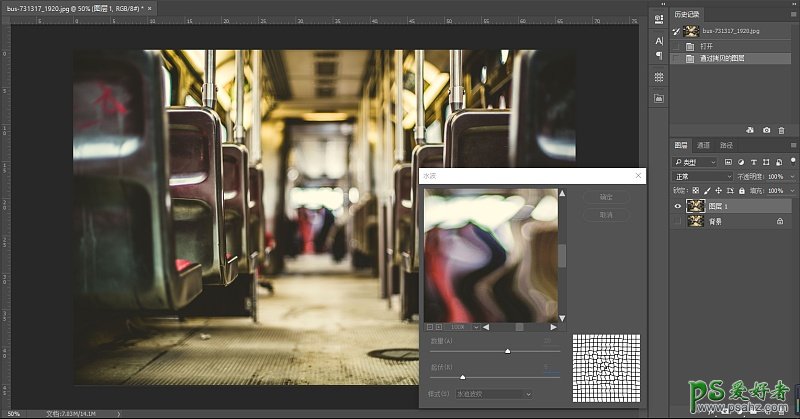Create new snapshot using the camera icon
800x419 pixels.
pyautogui.click(x=767, y=130)
